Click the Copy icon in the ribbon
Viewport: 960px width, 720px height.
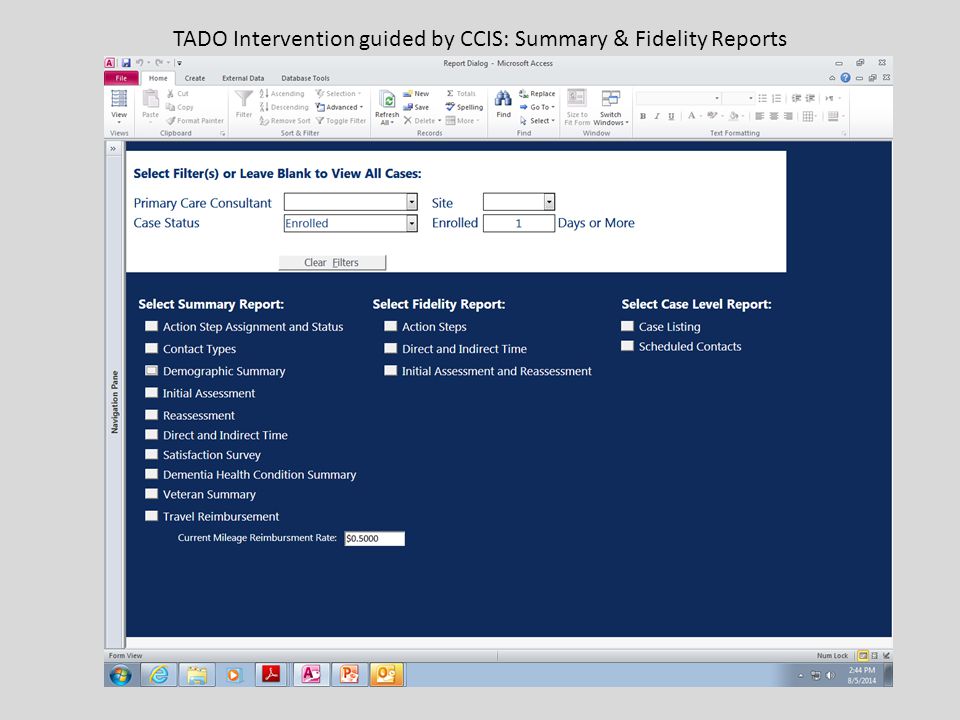[171, 107]
